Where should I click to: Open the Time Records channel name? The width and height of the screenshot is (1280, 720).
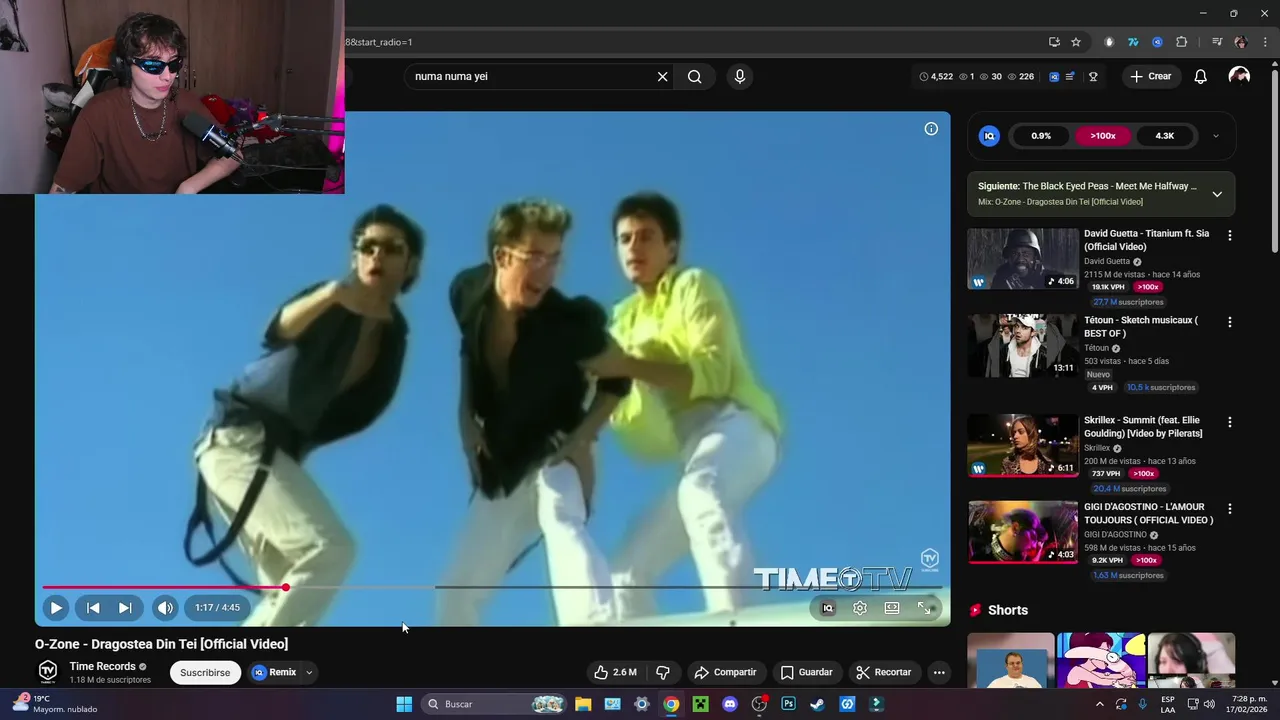tap(102, 666)
